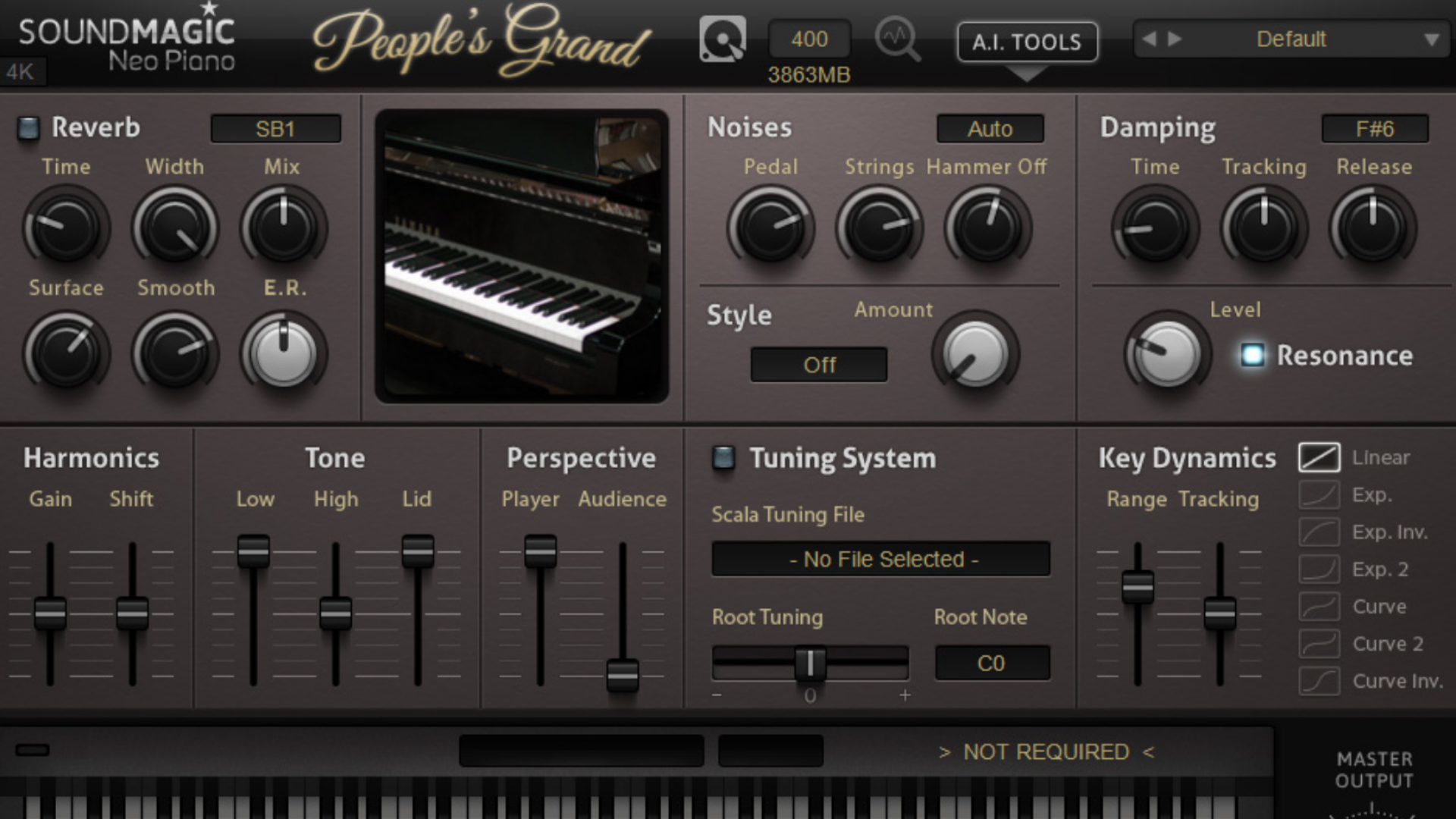The height and width of the screenshot is (819, 1456).
Task: Open the Noises Auto mode selector
Action: (x=990, y=128)
